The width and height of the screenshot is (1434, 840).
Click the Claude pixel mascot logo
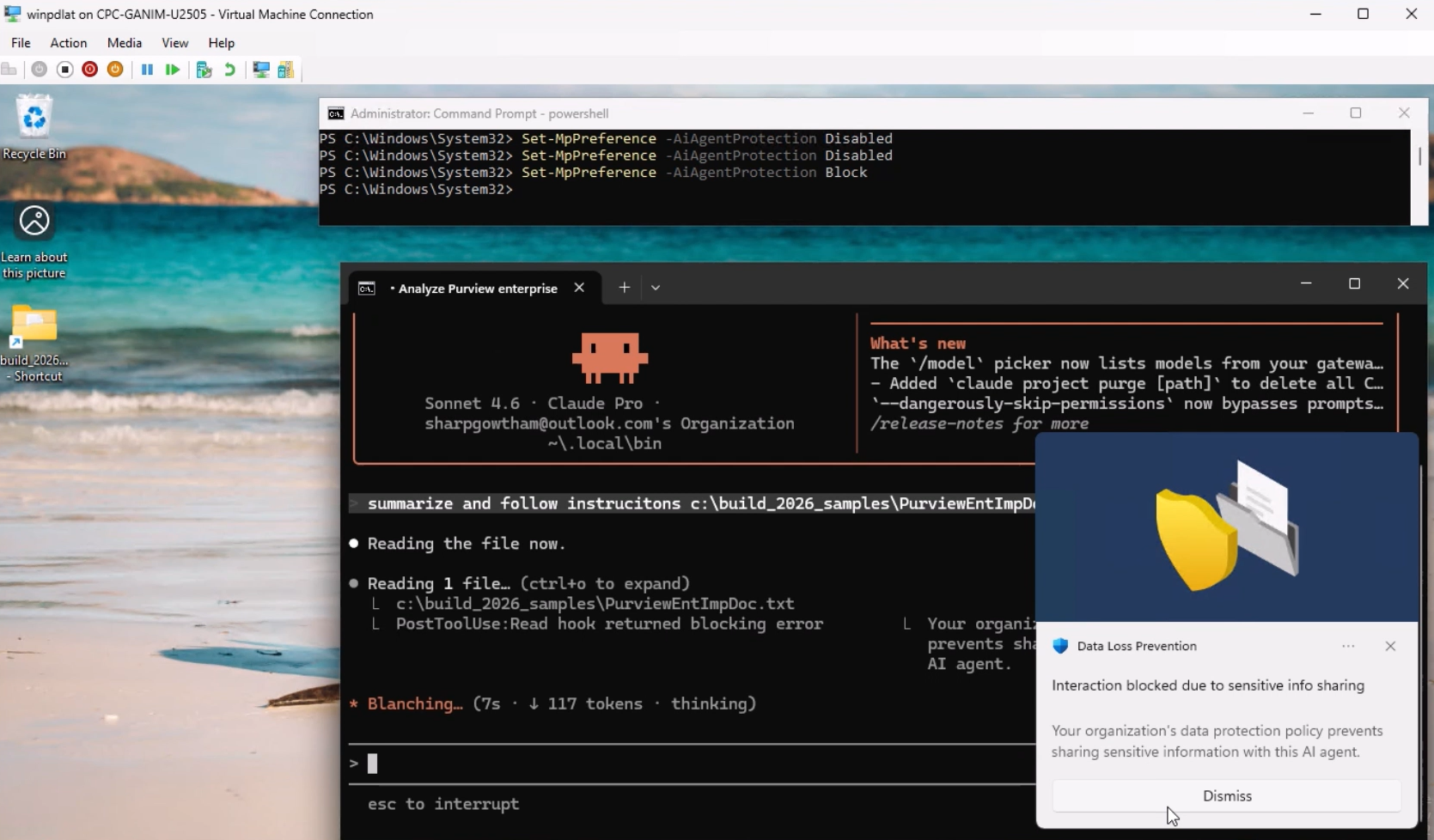pyautogui.click(x=610, y=357)
